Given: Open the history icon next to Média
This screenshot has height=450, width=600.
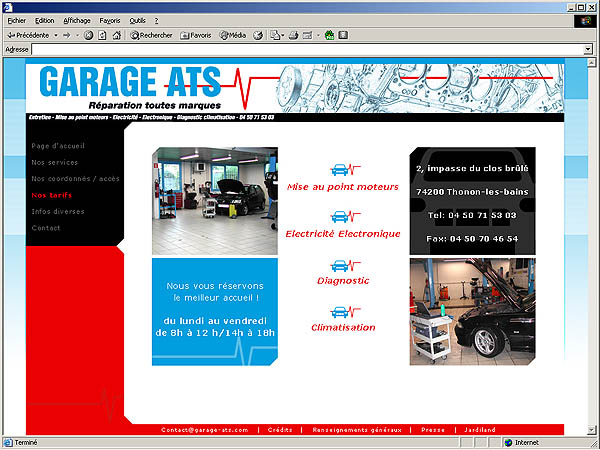Looking at the screenshot, I should pos(258,35).
